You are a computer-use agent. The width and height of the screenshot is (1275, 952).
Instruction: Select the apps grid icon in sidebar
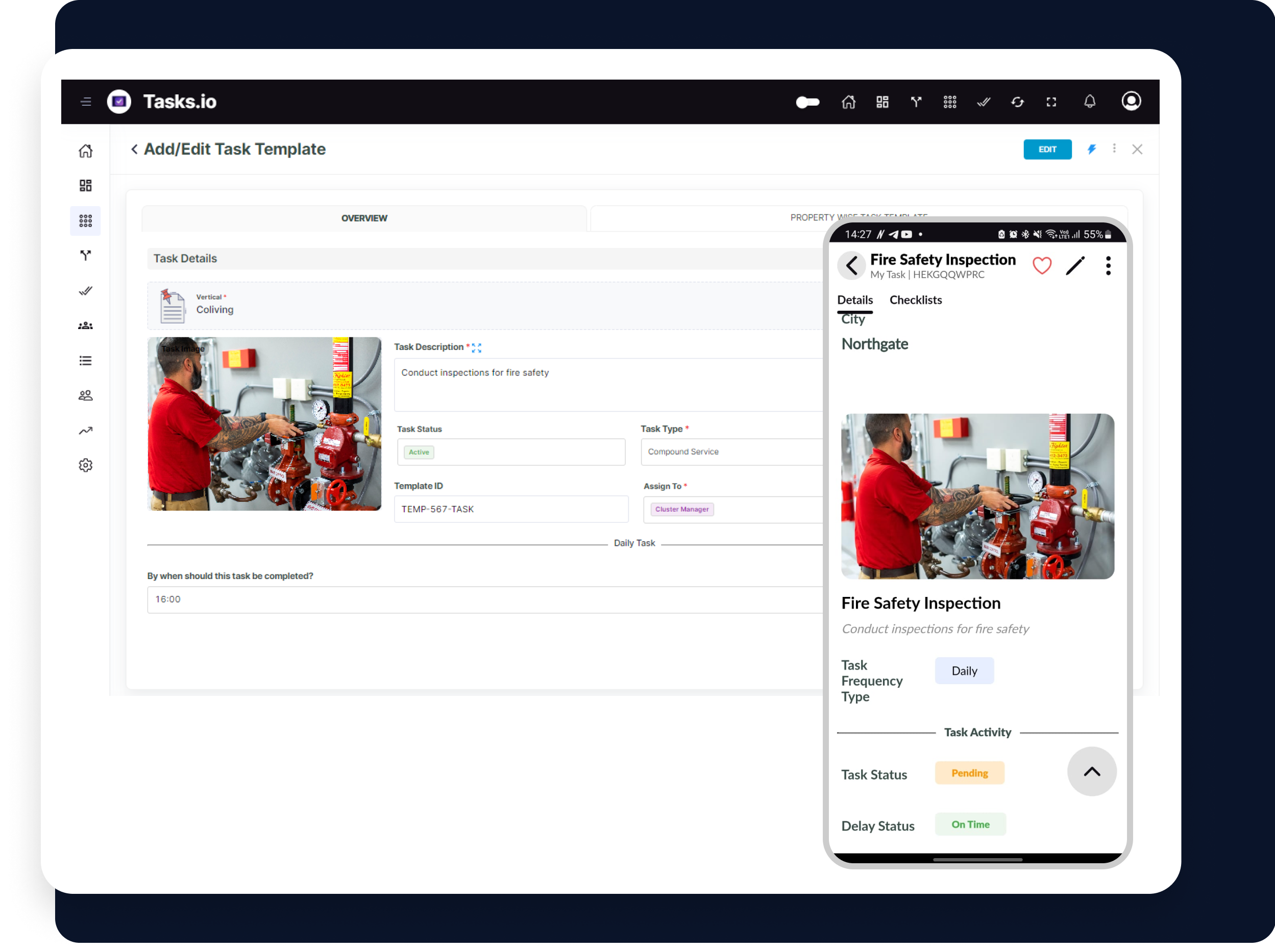click(x=85, y=221)
